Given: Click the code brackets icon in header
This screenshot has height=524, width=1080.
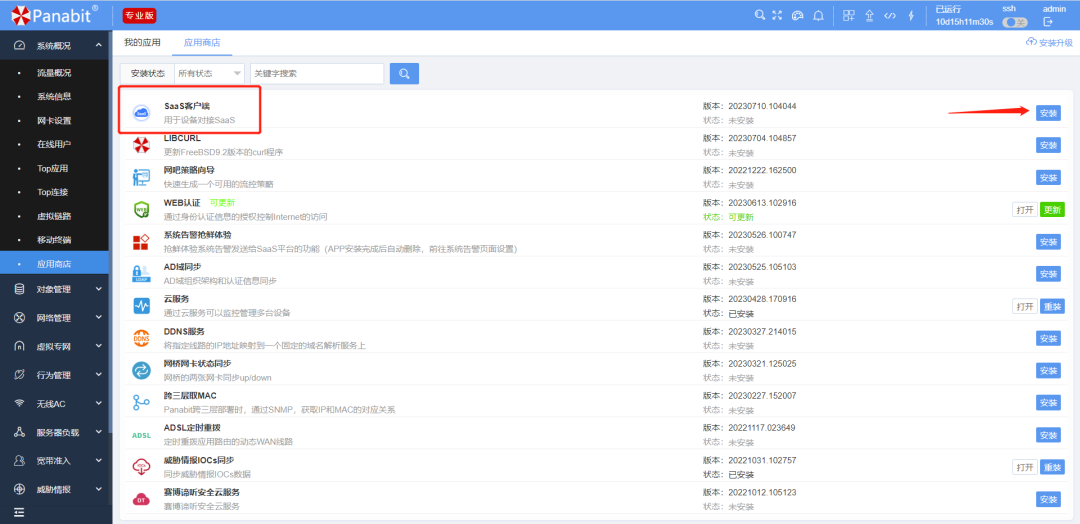Looking at the screenshot, I should tap(889, 15).
